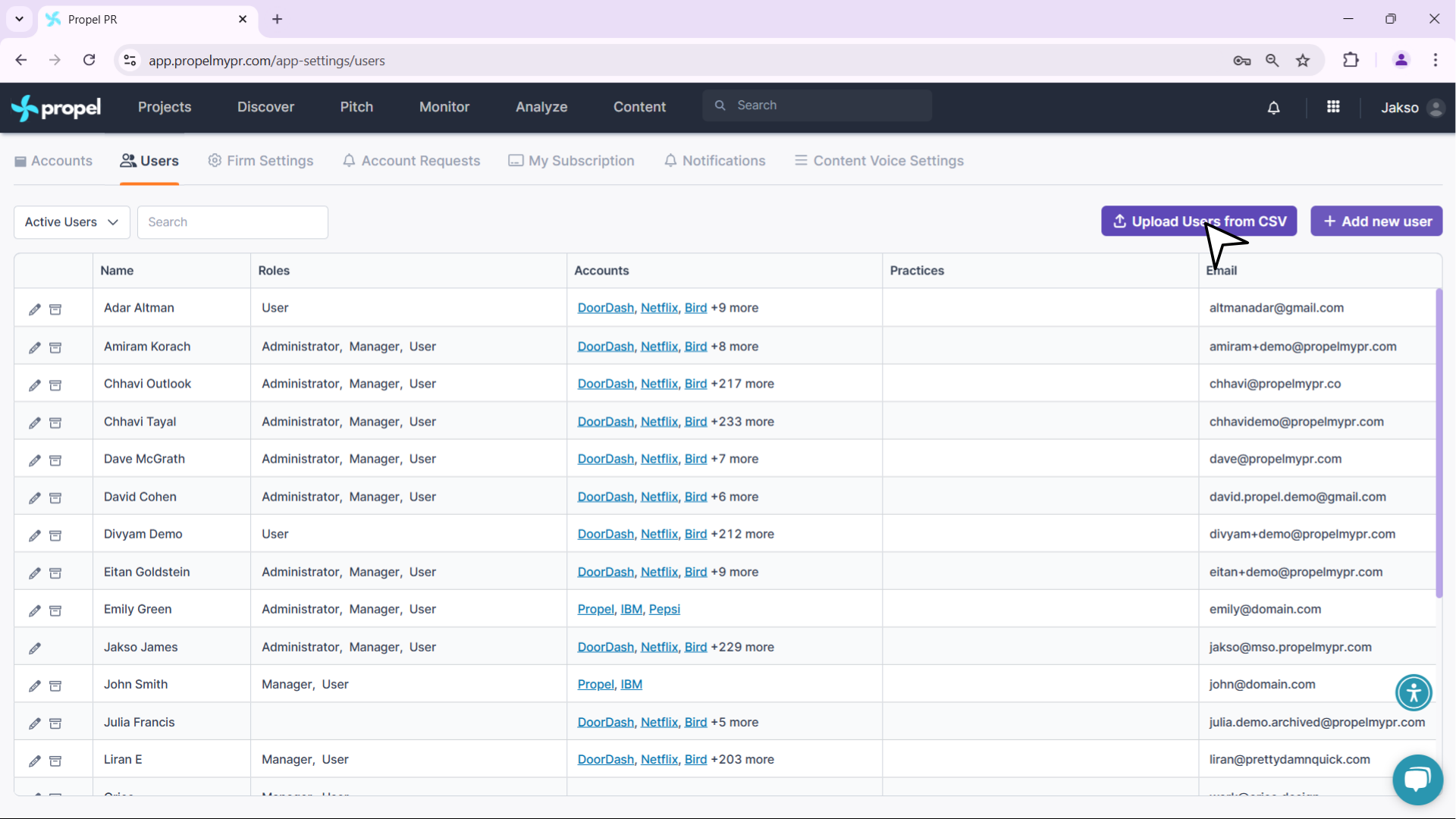This screenshot has width=1456, height=819.
Task: Click +233 more in Chhavi Tayal row
Action: 742,422
